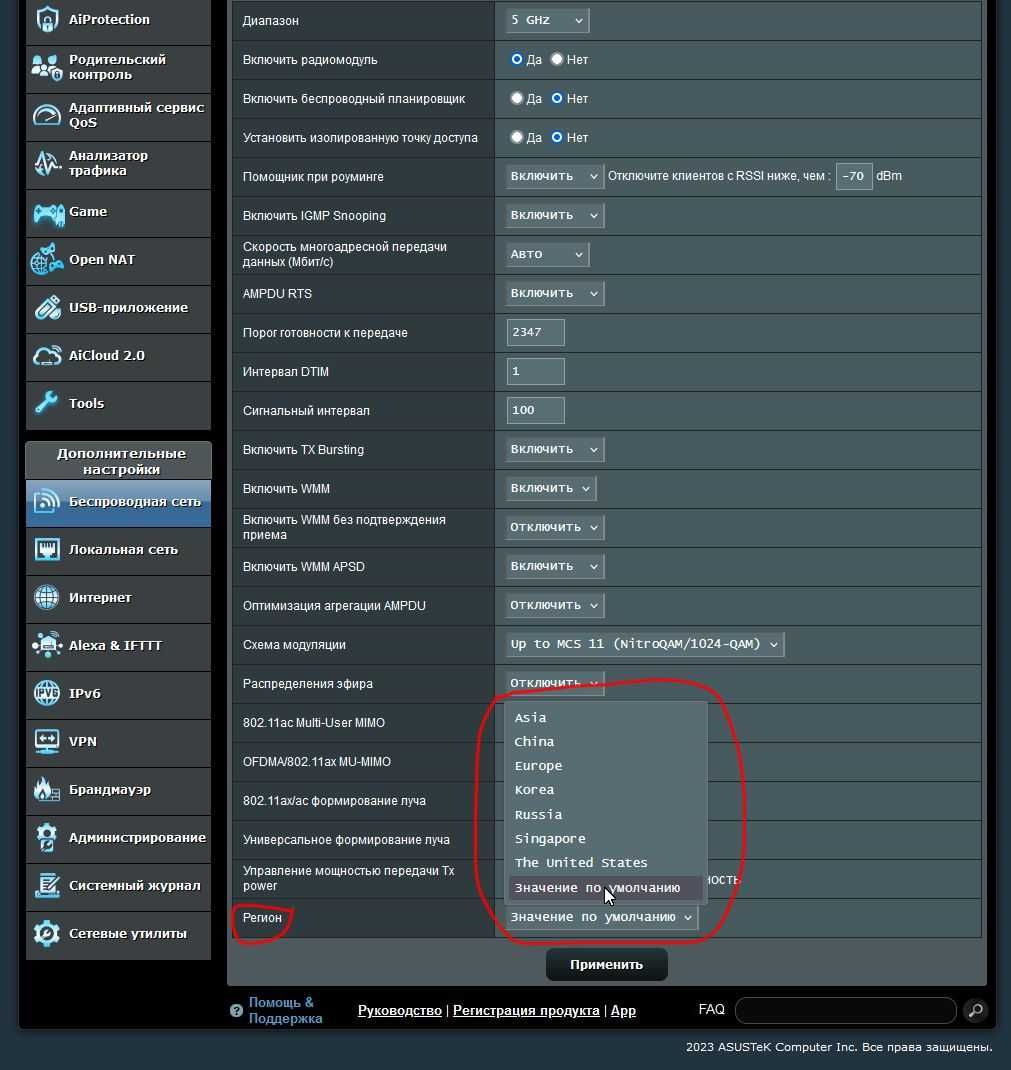Screen dimensions: 1011x1070
Task: Click the VPN monitor icon
Action: pos(46,741)
